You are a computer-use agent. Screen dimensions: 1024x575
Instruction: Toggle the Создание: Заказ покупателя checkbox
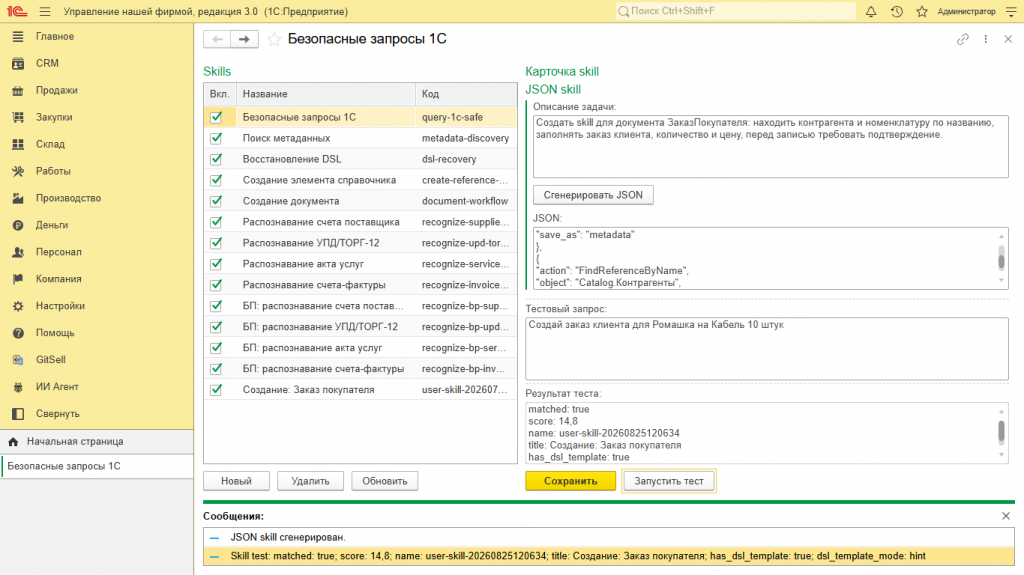point(216,389)
